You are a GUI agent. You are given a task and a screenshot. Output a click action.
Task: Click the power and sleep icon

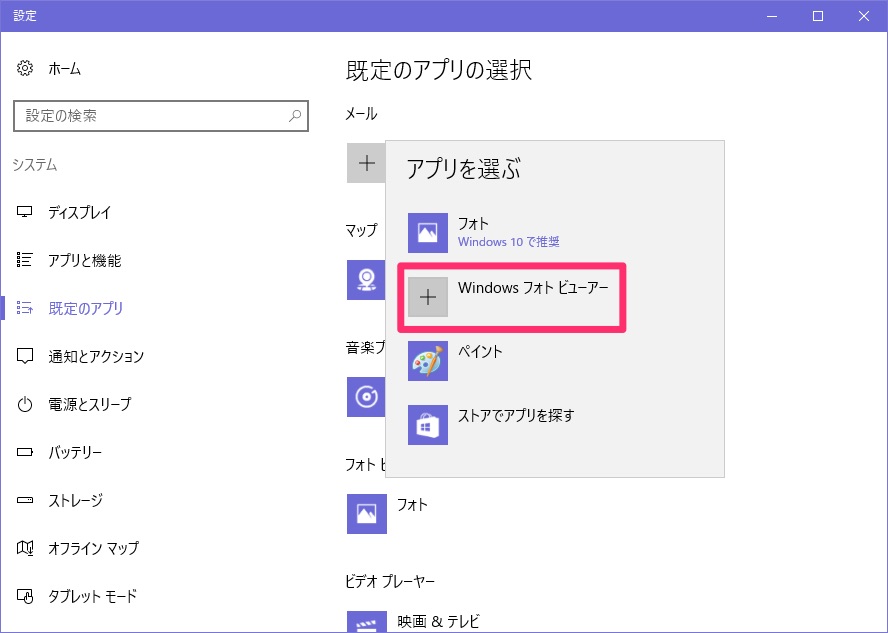[24, 404]
